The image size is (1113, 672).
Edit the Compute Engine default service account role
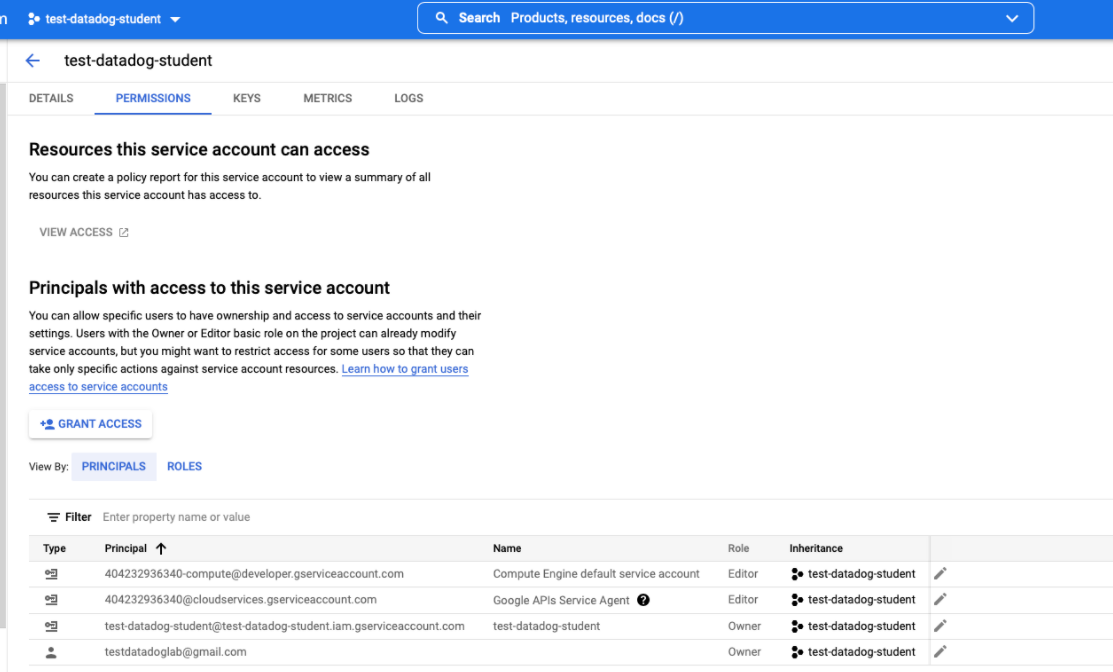[938, 574]
